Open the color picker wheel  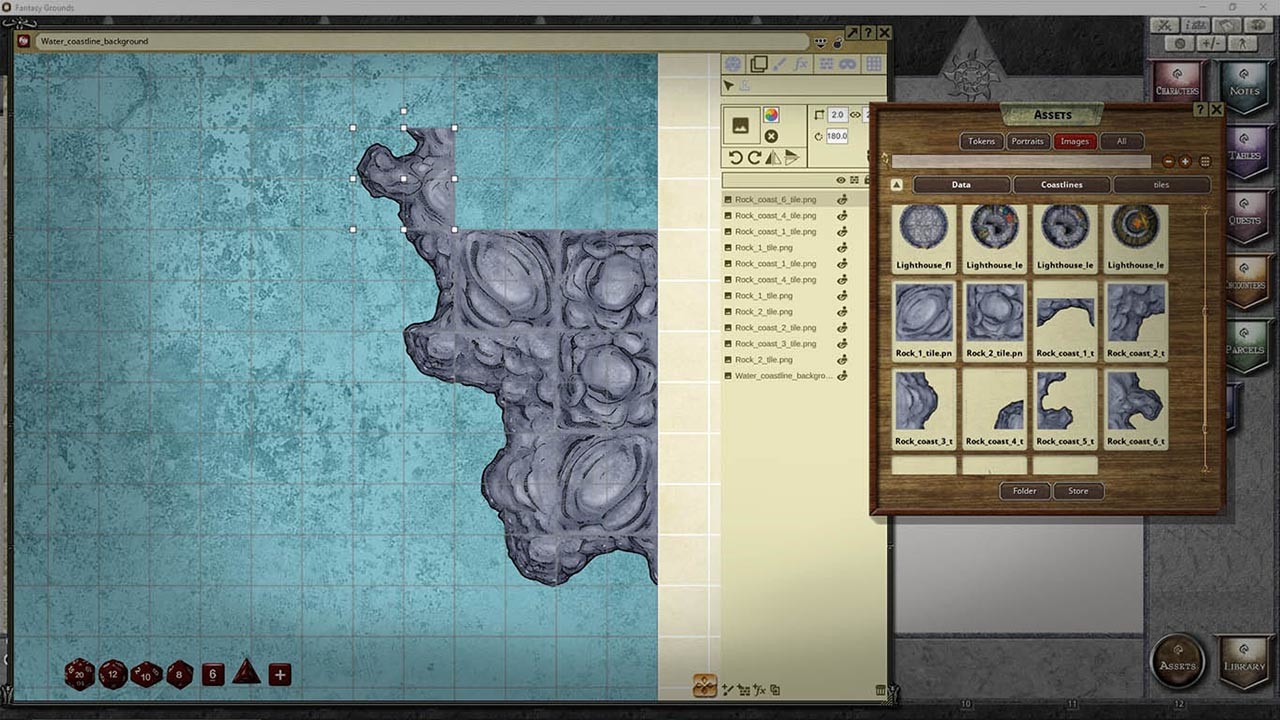tap(772, 116)
